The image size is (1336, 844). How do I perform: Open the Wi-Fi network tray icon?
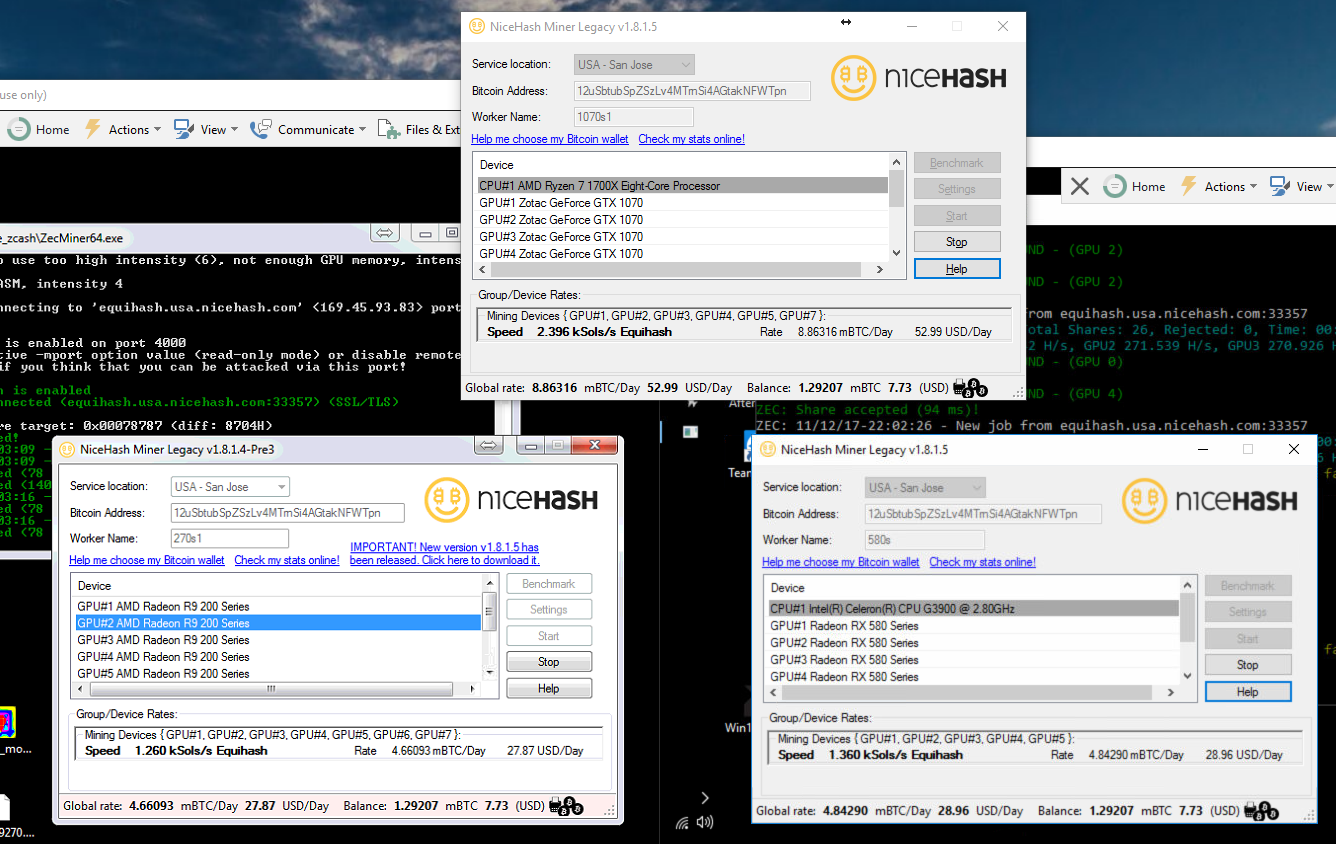(682, 823)
